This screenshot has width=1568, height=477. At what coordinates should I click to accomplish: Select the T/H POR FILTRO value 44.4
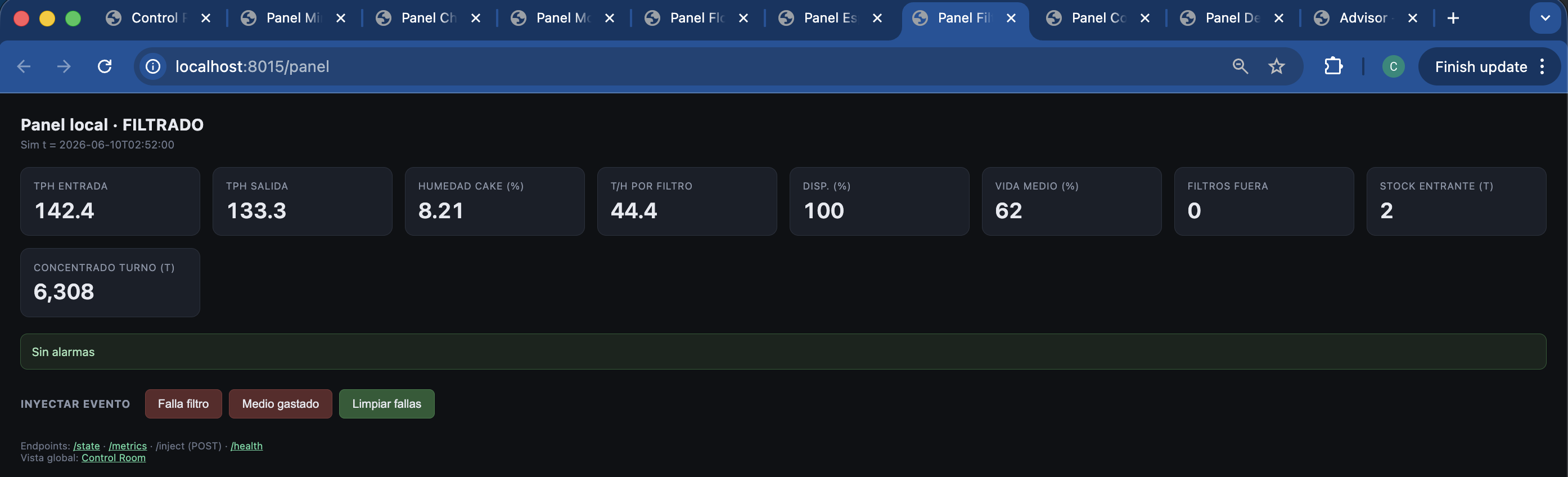click(x=634, y=211)
